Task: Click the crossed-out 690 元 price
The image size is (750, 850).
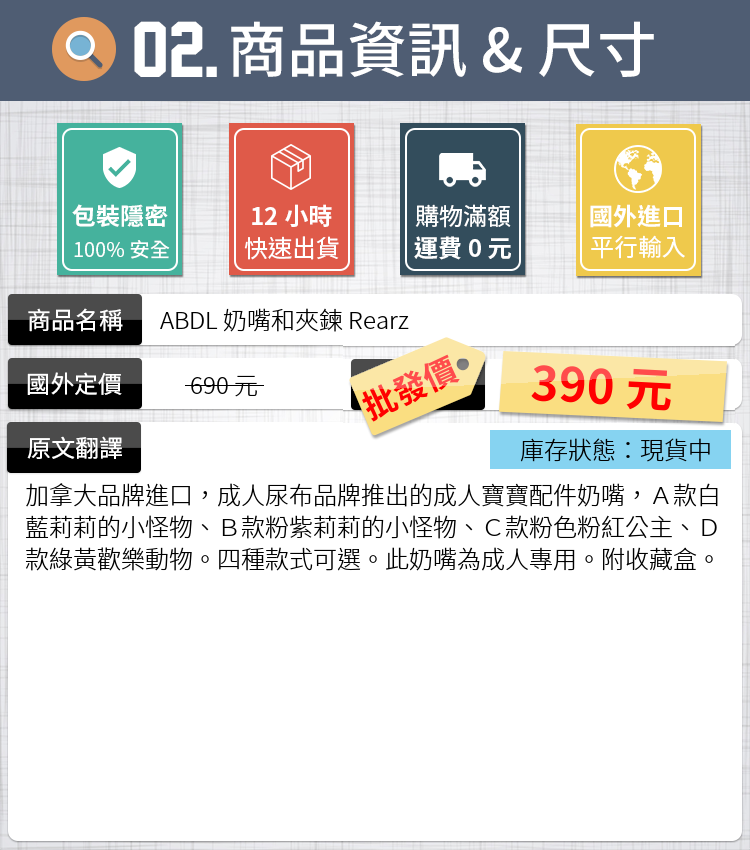Action: tap(224, 387)
